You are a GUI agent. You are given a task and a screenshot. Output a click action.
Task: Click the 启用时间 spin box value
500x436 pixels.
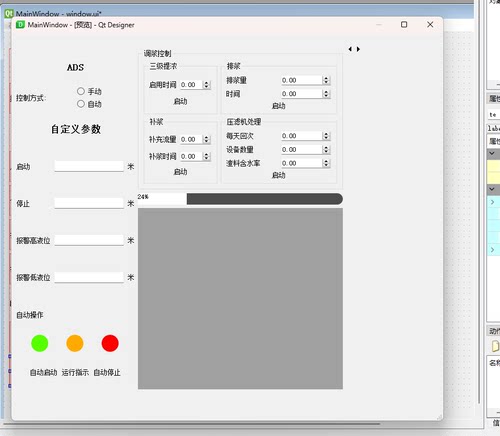pos(191,85)
